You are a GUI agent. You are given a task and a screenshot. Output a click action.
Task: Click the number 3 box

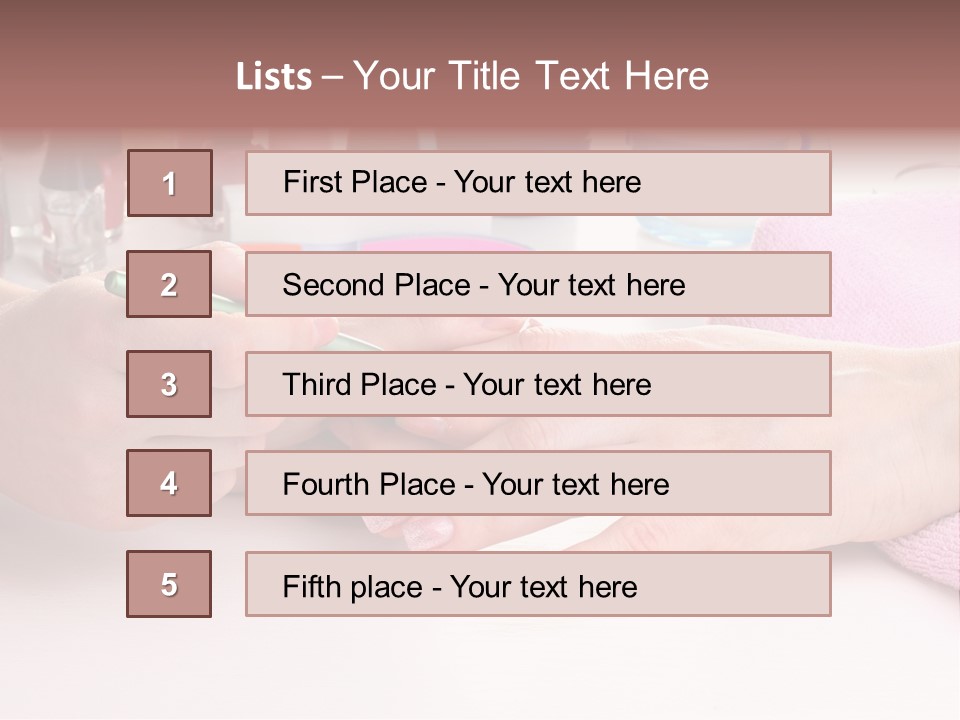169,384
